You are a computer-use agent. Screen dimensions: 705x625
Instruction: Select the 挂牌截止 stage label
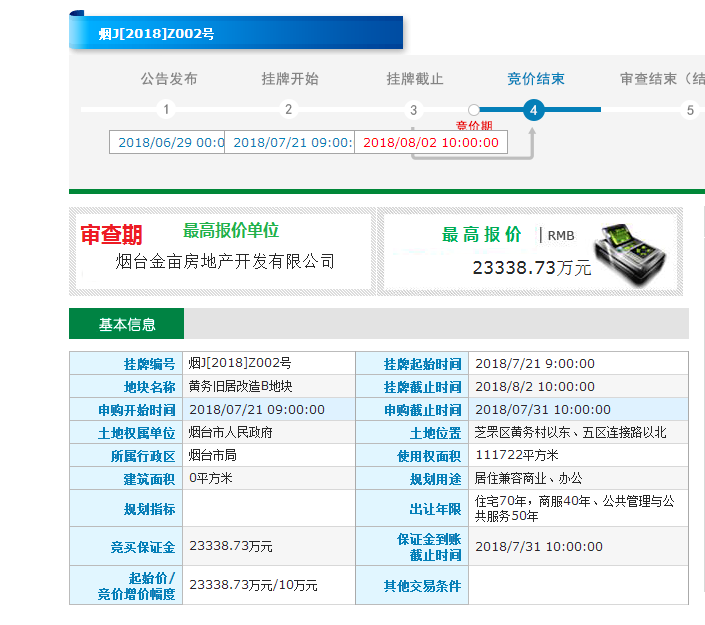tap(415, 79)
